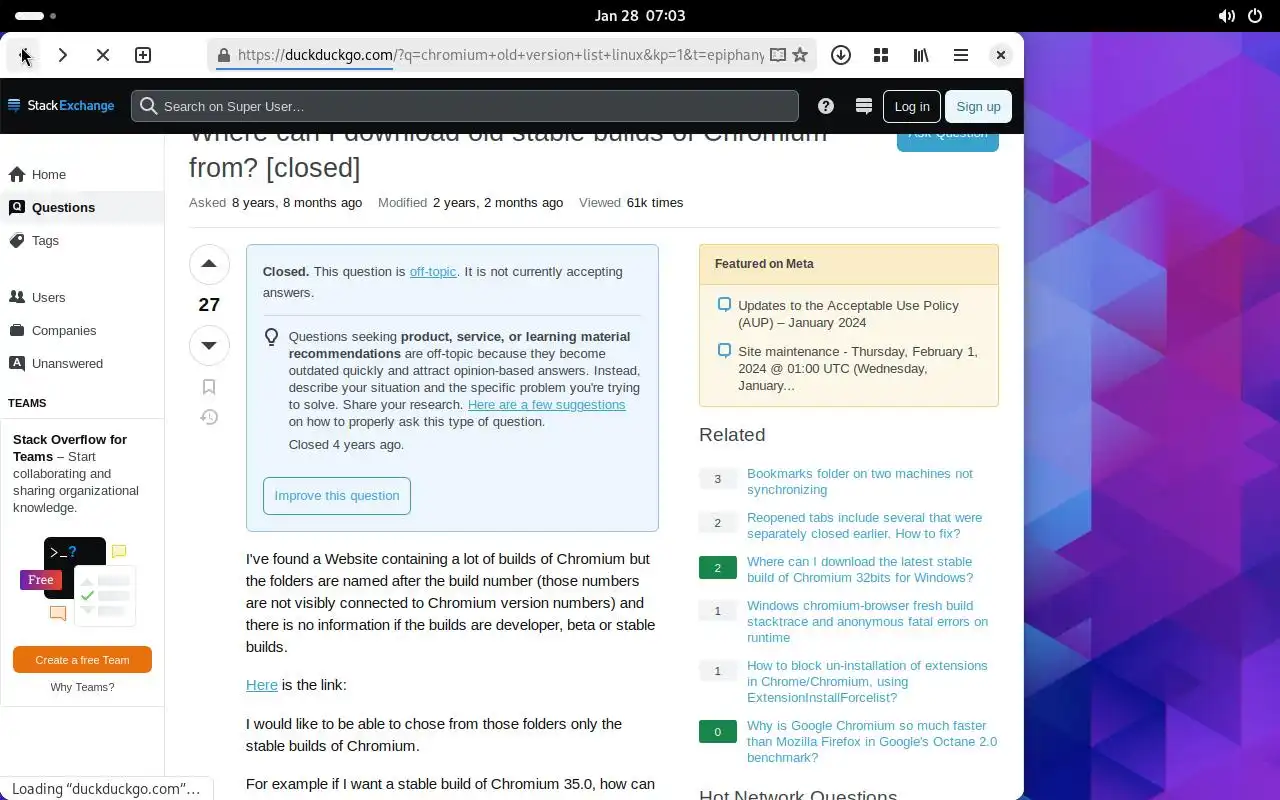Open Unanswered in the left sidebar
Image resolution: width=1280 pixels, height=800 pixels.
tap(81, 363)
